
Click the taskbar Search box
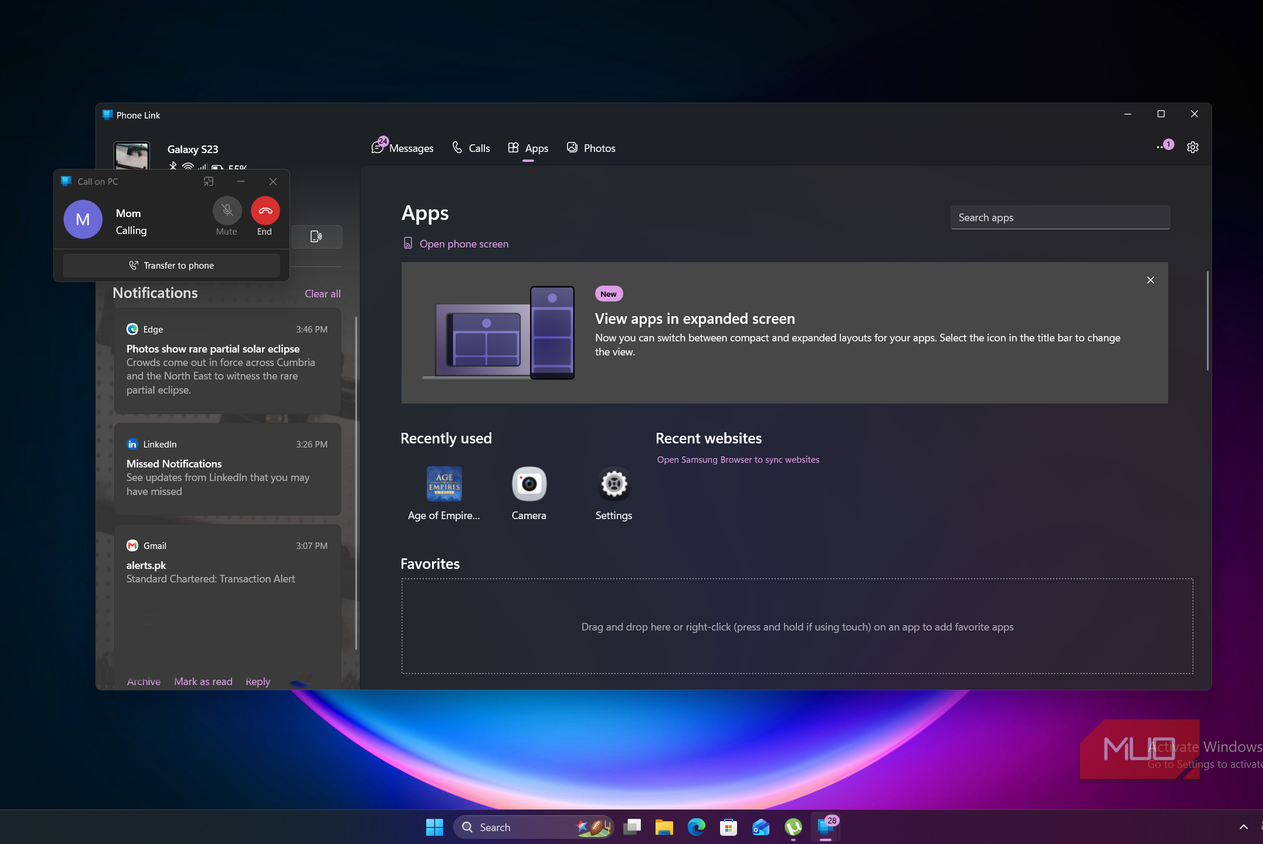pyautogui.click(x=535, y=827)
